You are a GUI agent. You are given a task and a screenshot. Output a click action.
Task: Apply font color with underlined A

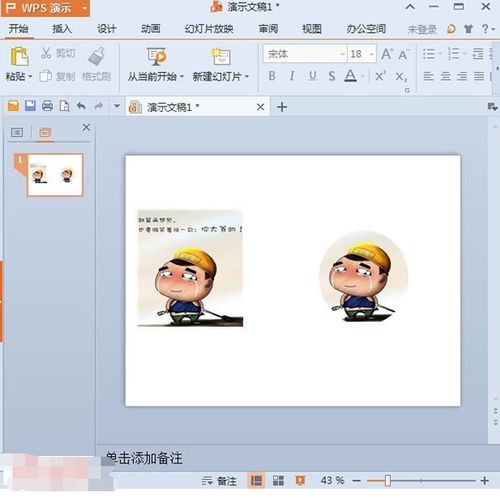tap(350, 76)
